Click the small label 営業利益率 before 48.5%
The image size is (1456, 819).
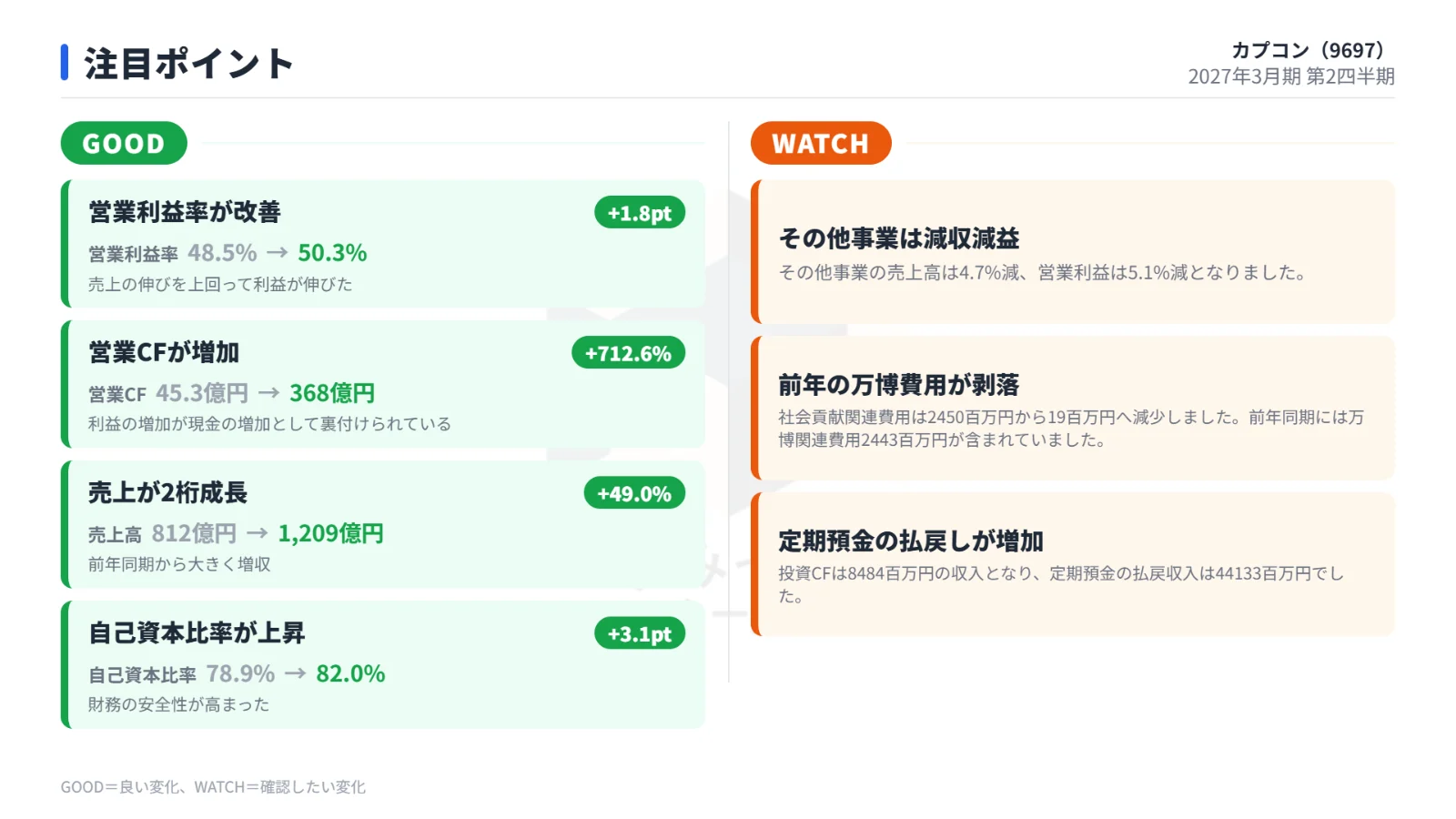(133, 254)
